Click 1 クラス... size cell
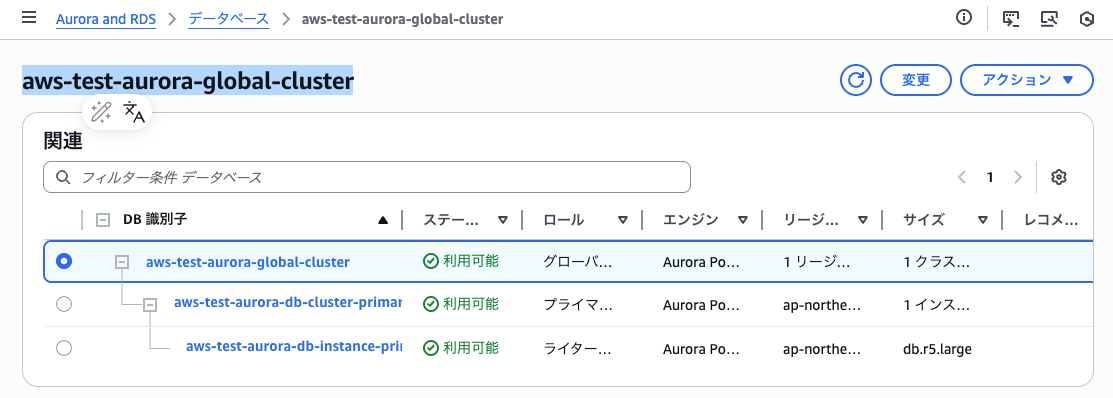The image size is (1113, 398). 936,262
